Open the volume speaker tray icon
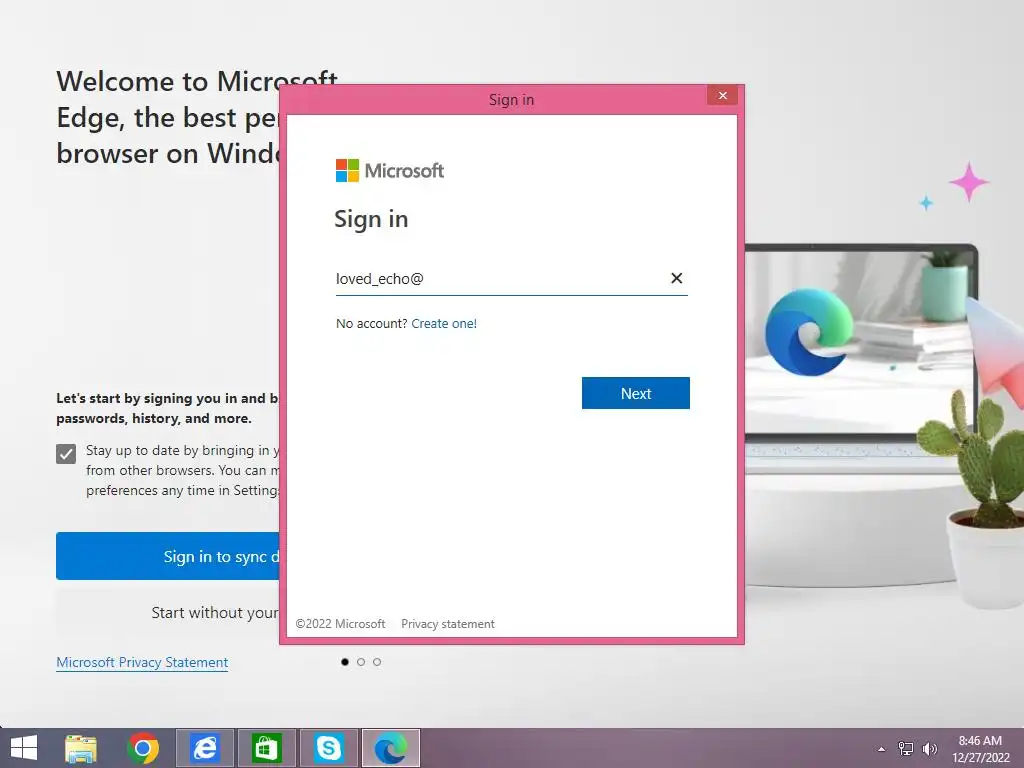The width and height of the screenshot is (1024, 768). tap(929, 748)
